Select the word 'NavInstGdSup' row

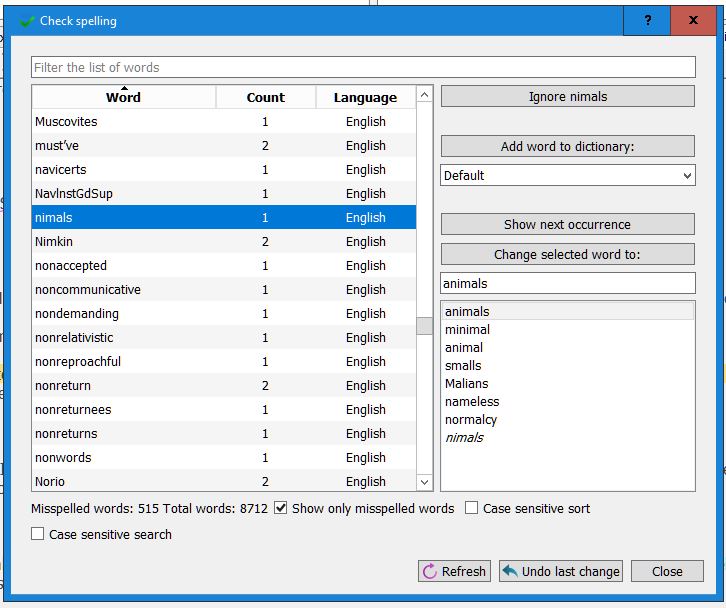pos(224,194)
